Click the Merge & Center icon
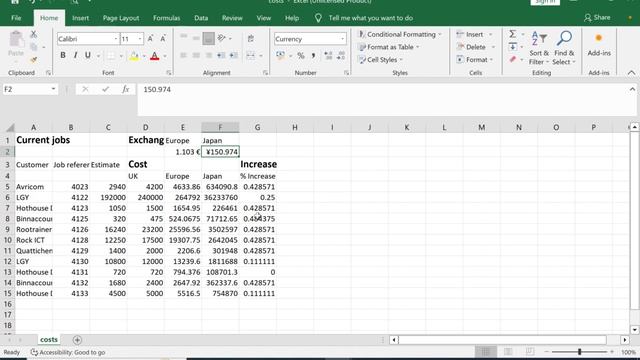The width and height of the screenshot is (640, 360). point(251,55)
